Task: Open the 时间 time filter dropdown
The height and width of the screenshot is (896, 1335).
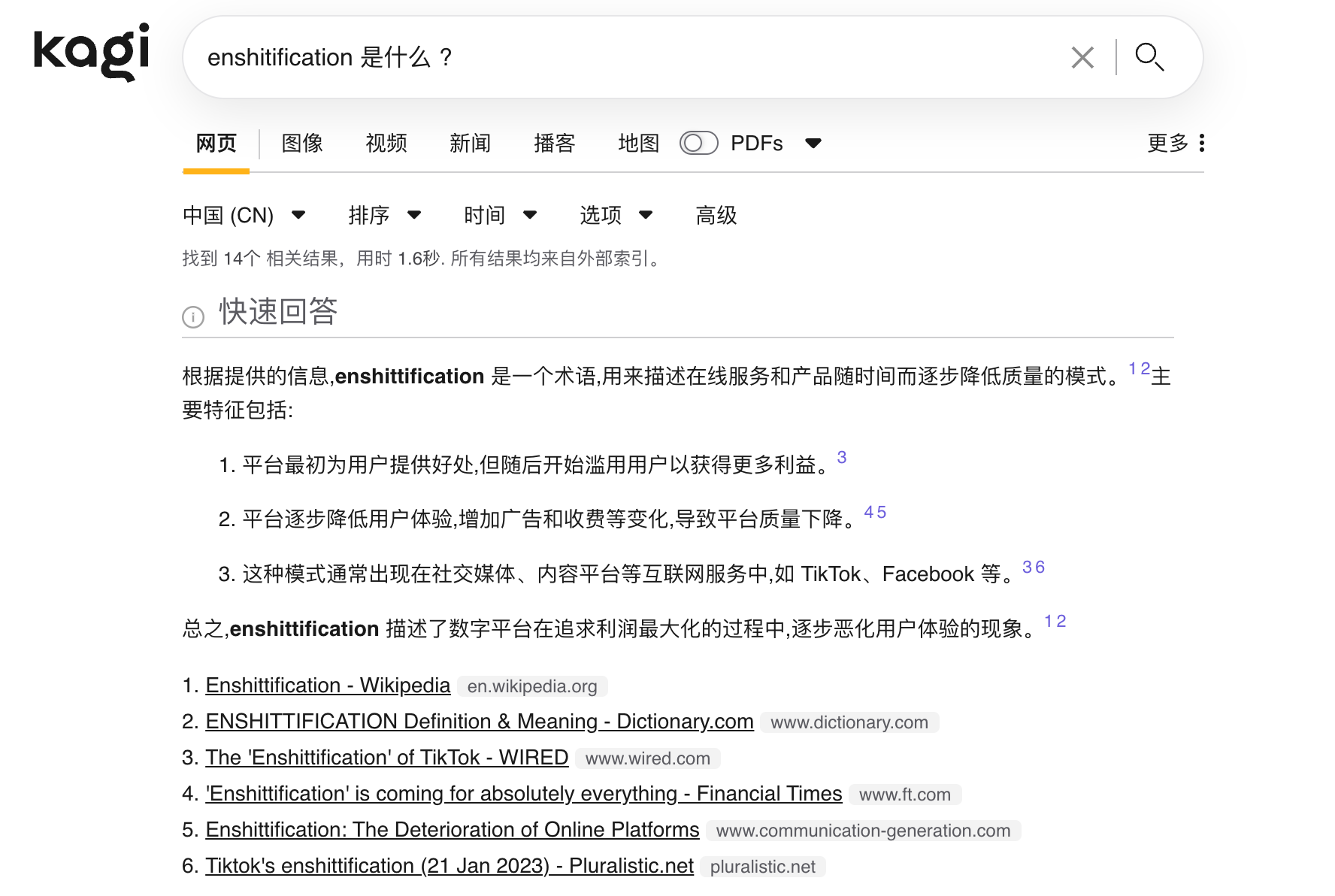Action: pos(501,216)
